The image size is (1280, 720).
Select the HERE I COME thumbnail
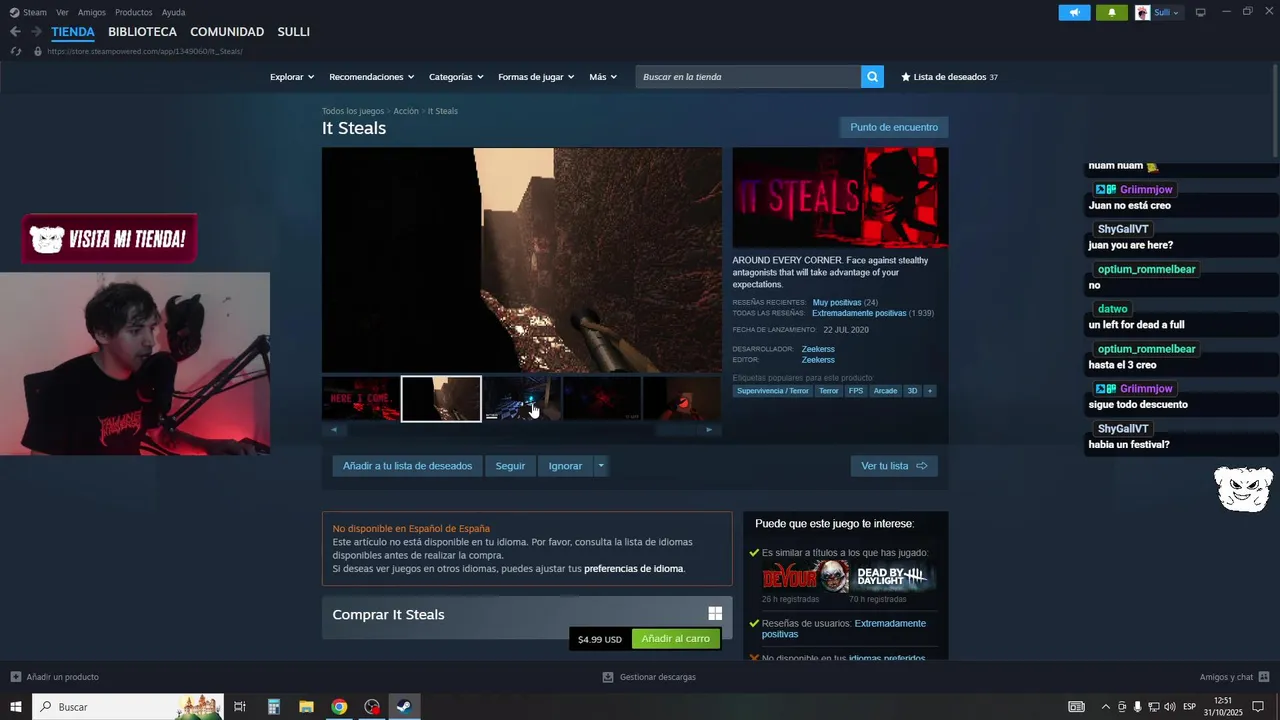click(361, 399)
